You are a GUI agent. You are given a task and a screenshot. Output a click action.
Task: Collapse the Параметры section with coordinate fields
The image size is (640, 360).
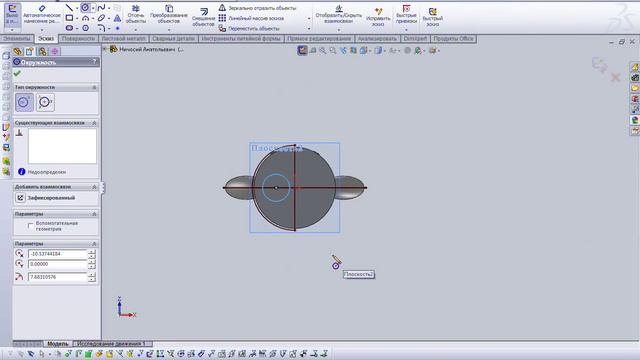pos(94,244)
